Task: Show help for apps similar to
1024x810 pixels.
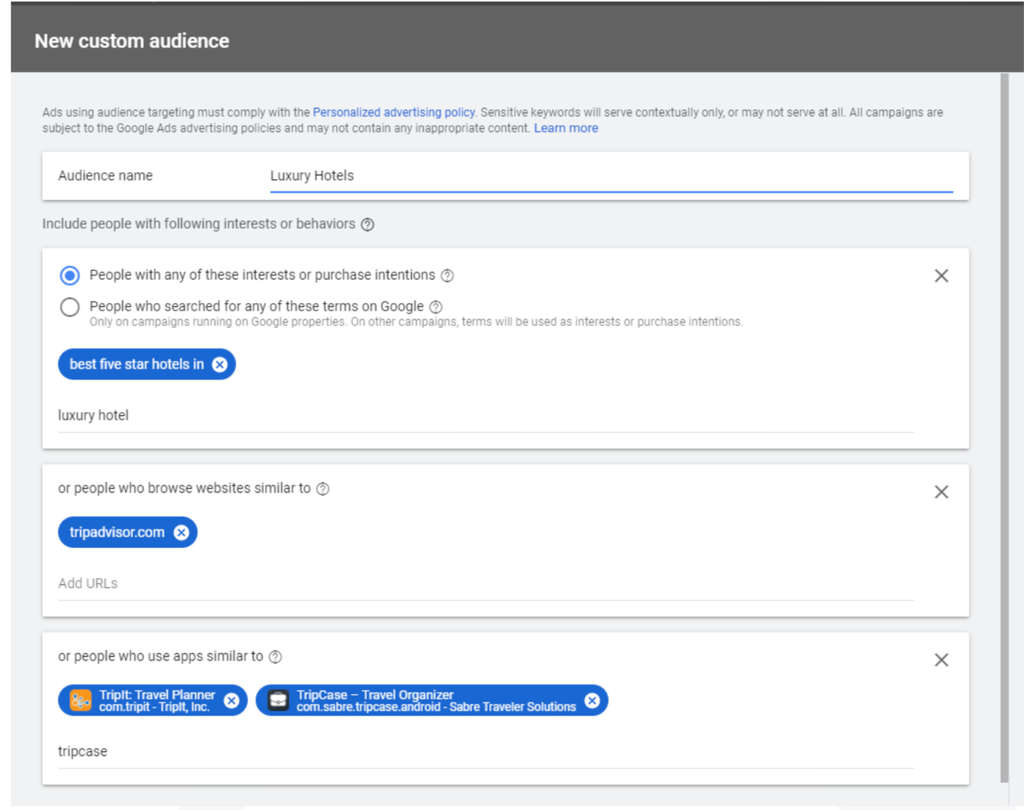Action: (276, 657)
